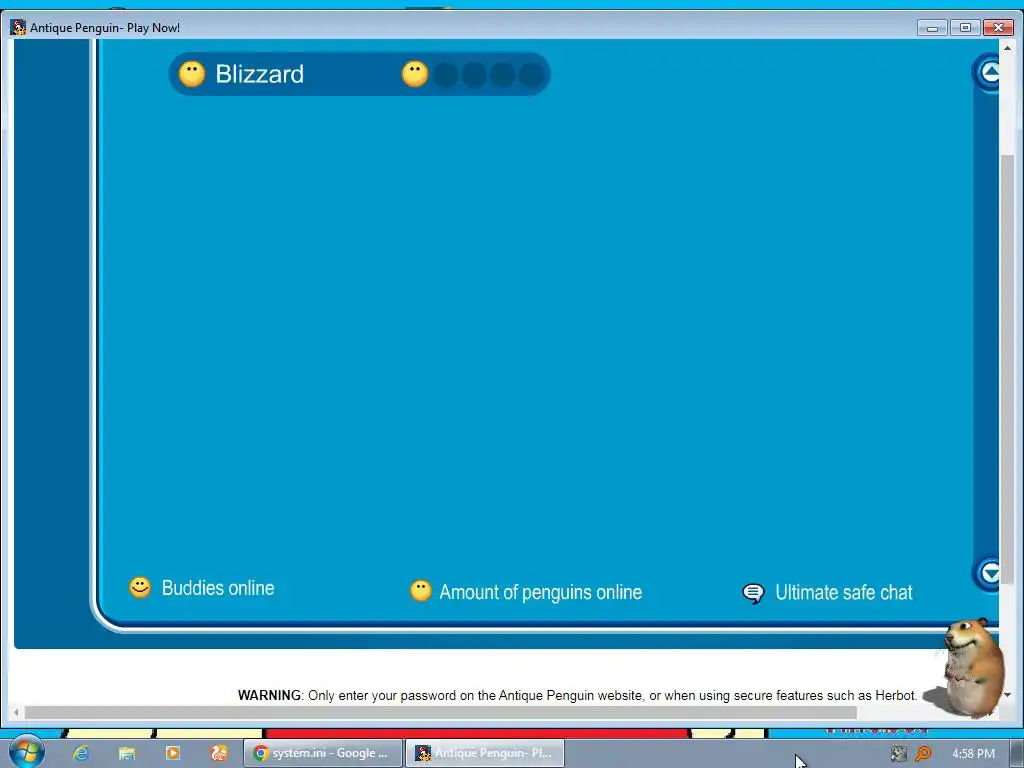
Task: Open Internet Explorer from the taskbar
Action: point(81,753)
